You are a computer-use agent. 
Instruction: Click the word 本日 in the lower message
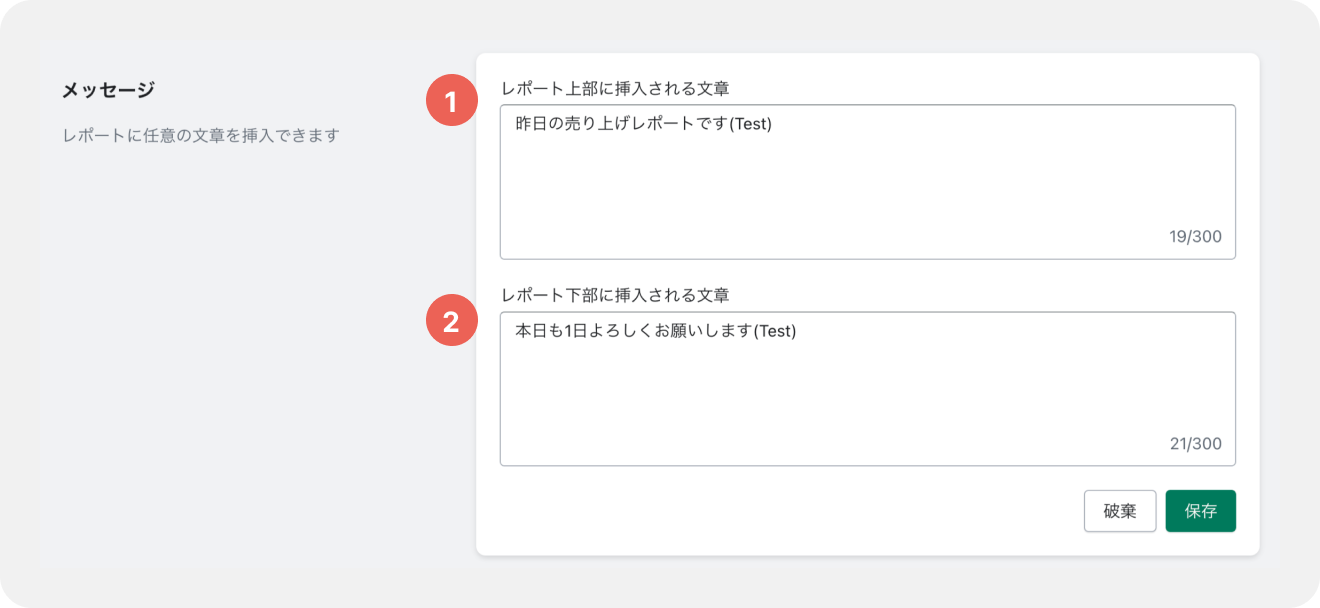(531, 331)
